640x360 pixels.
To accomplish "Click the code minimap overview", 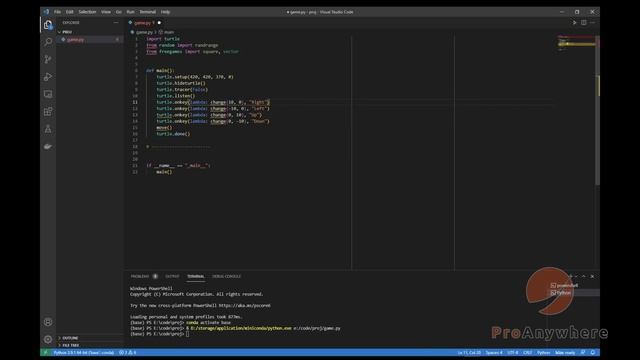I will pos(576,43).
